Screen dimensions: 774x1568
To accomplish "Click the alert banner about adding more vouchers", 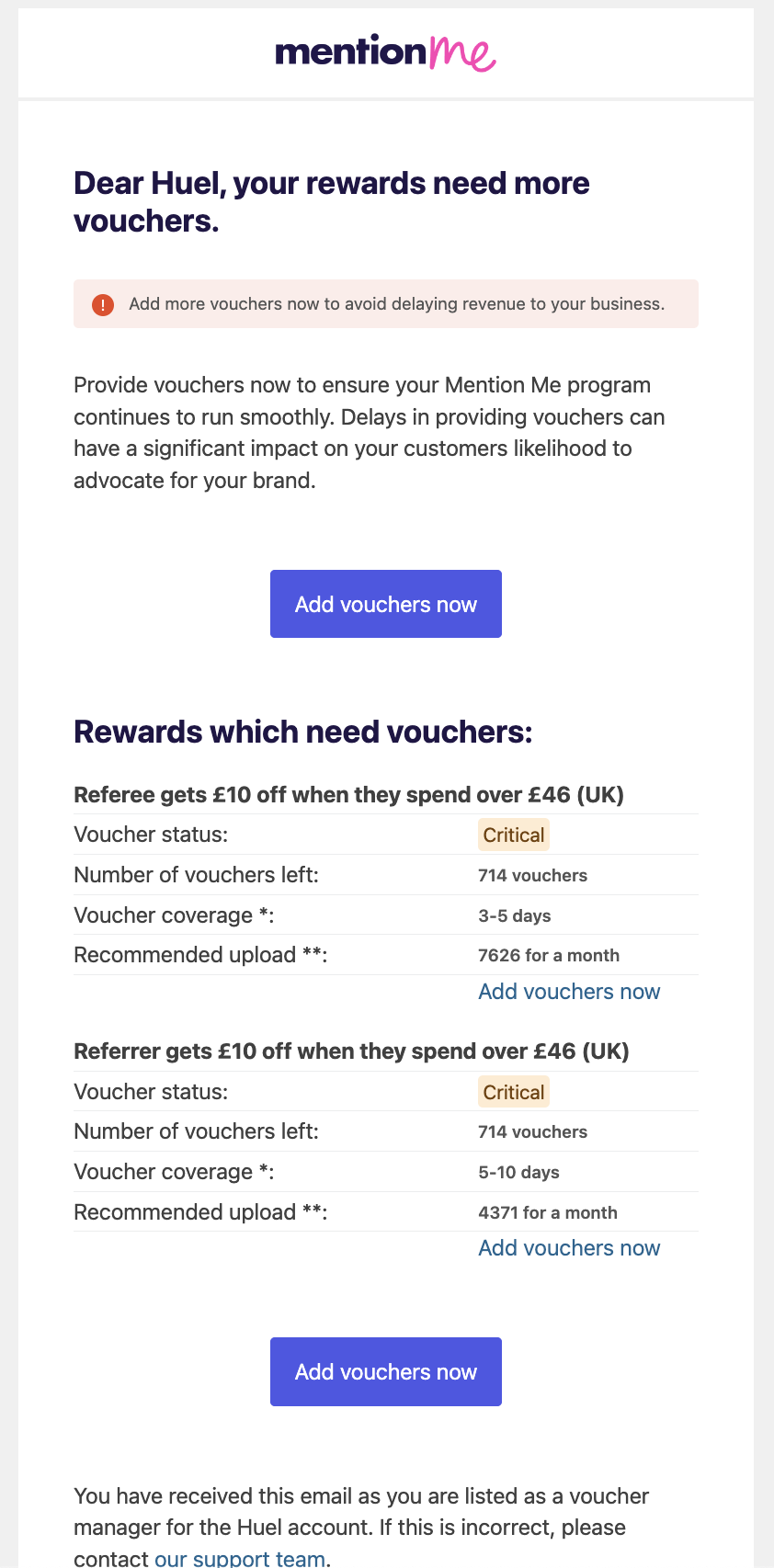I will [x=386, y=304].
